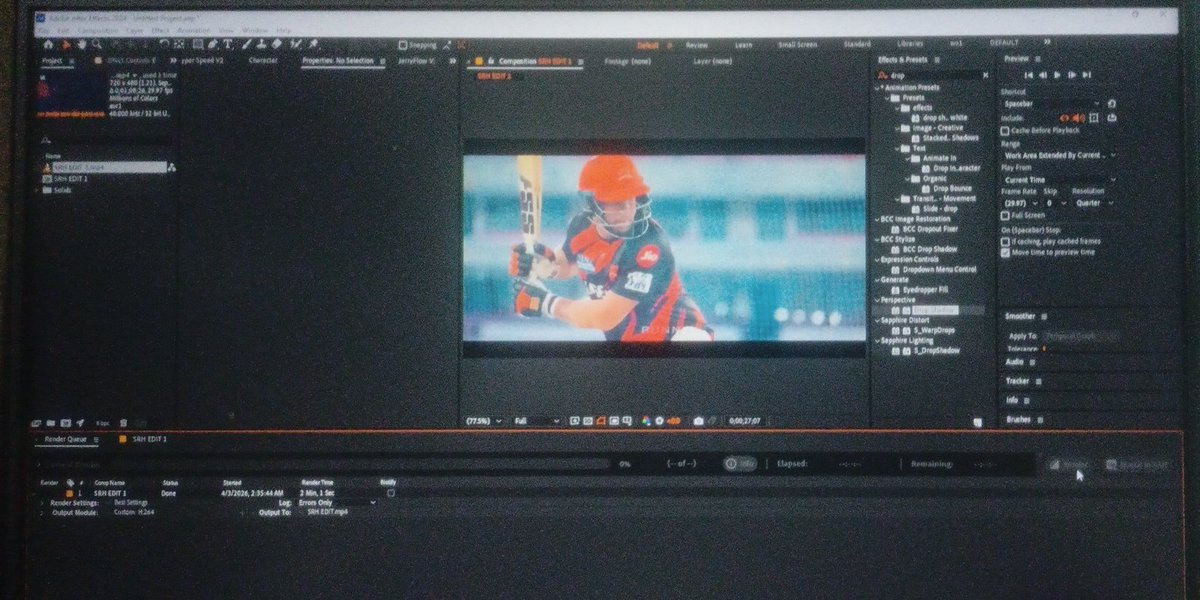
Task: Select the Home icon in the toolbar
Action: coord(47,44)
